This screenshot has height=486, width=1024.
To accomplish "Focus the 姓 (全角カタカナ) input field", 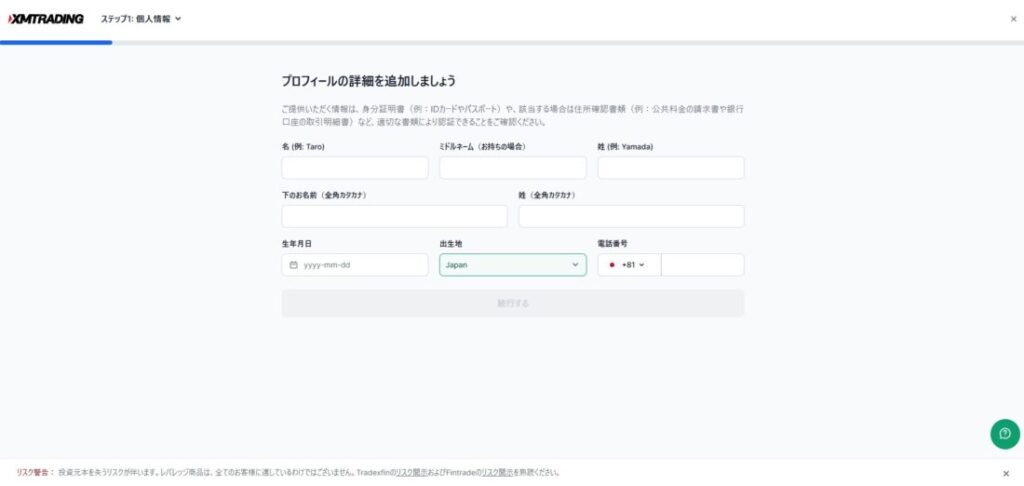I will 630,216.
